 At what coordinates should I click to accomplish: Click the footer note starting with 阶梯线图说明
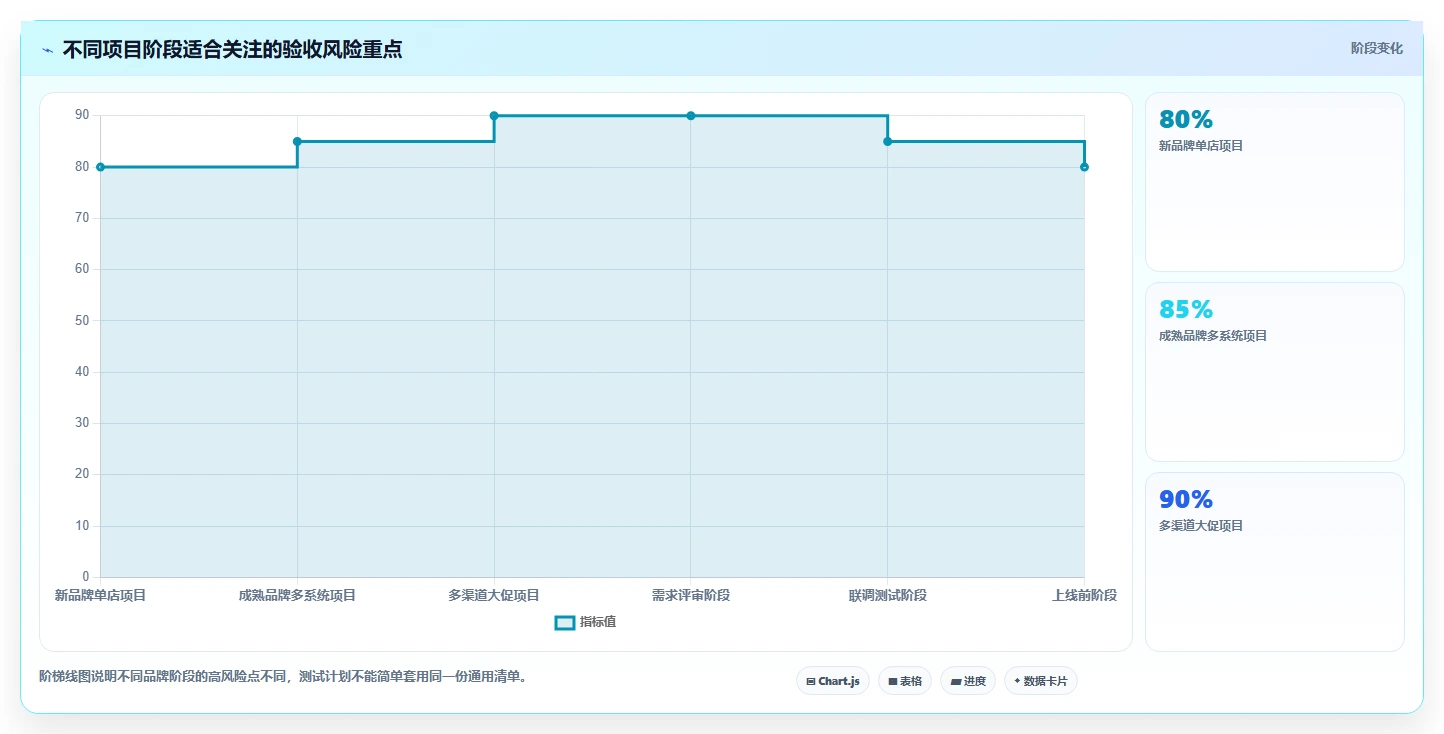pos(283,677)
